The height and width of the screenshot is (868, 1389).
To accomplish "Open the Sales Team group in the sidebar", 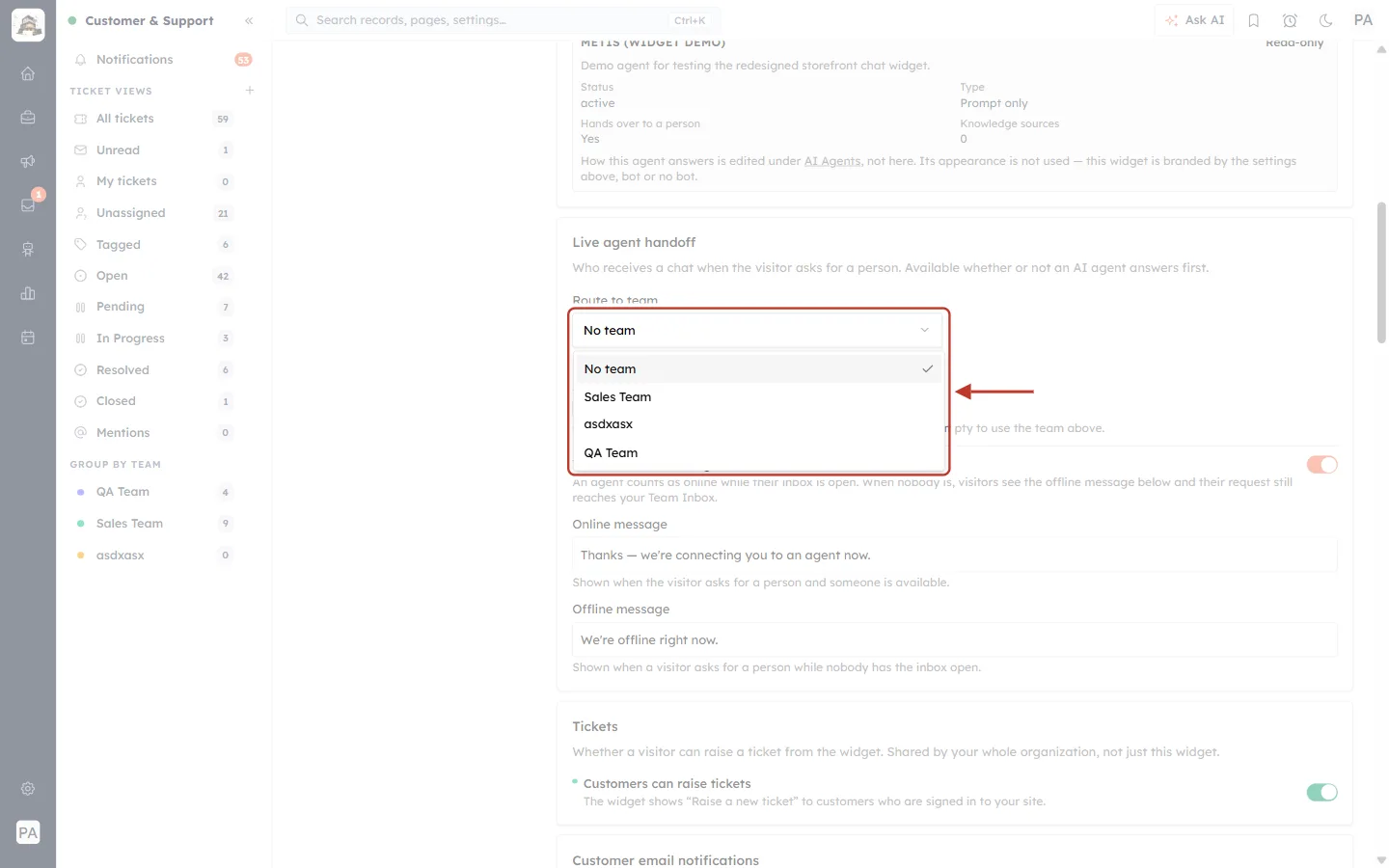I will click(154, 524).
